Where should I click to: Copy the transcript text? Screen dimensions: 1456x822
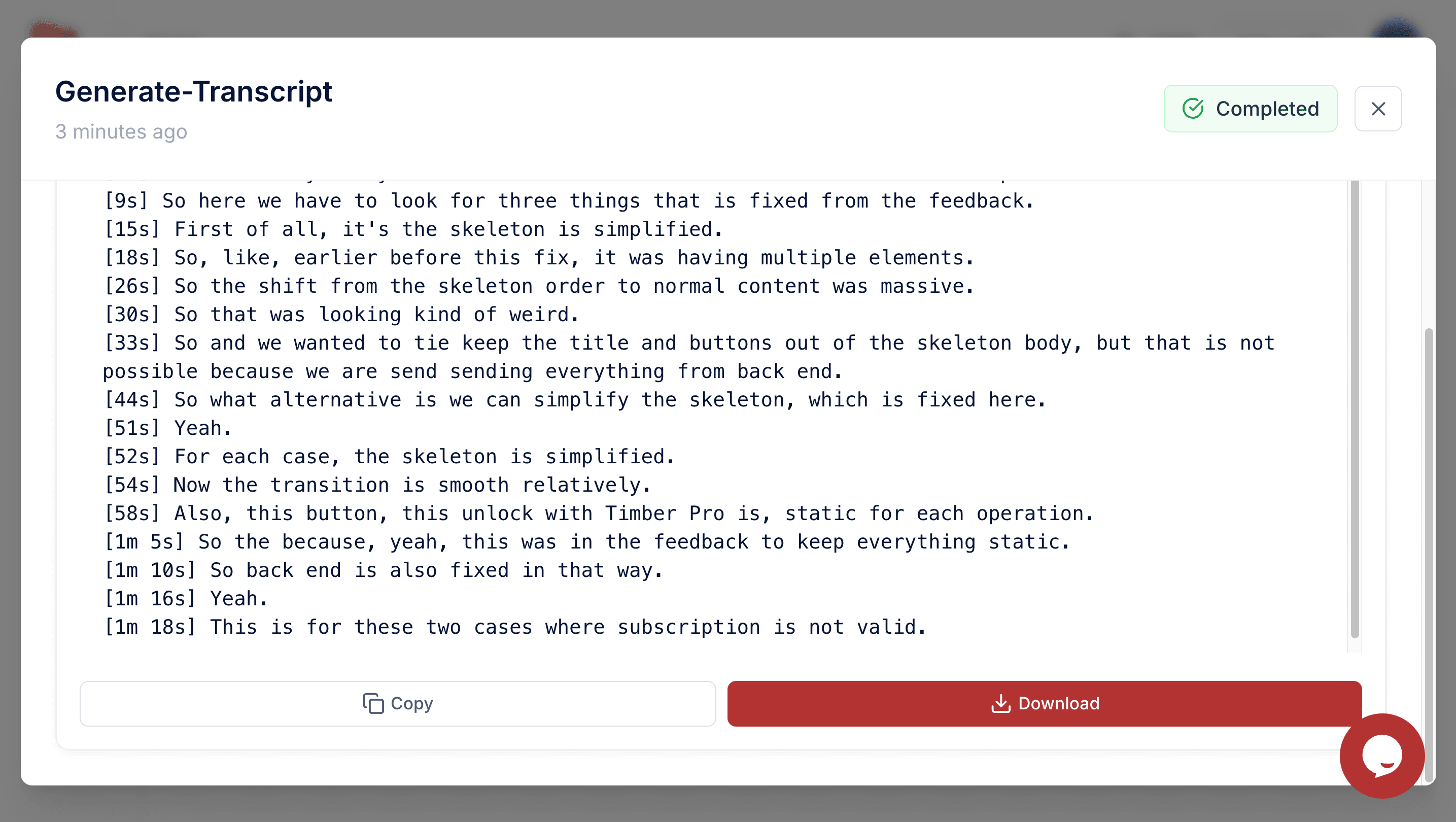397,703
